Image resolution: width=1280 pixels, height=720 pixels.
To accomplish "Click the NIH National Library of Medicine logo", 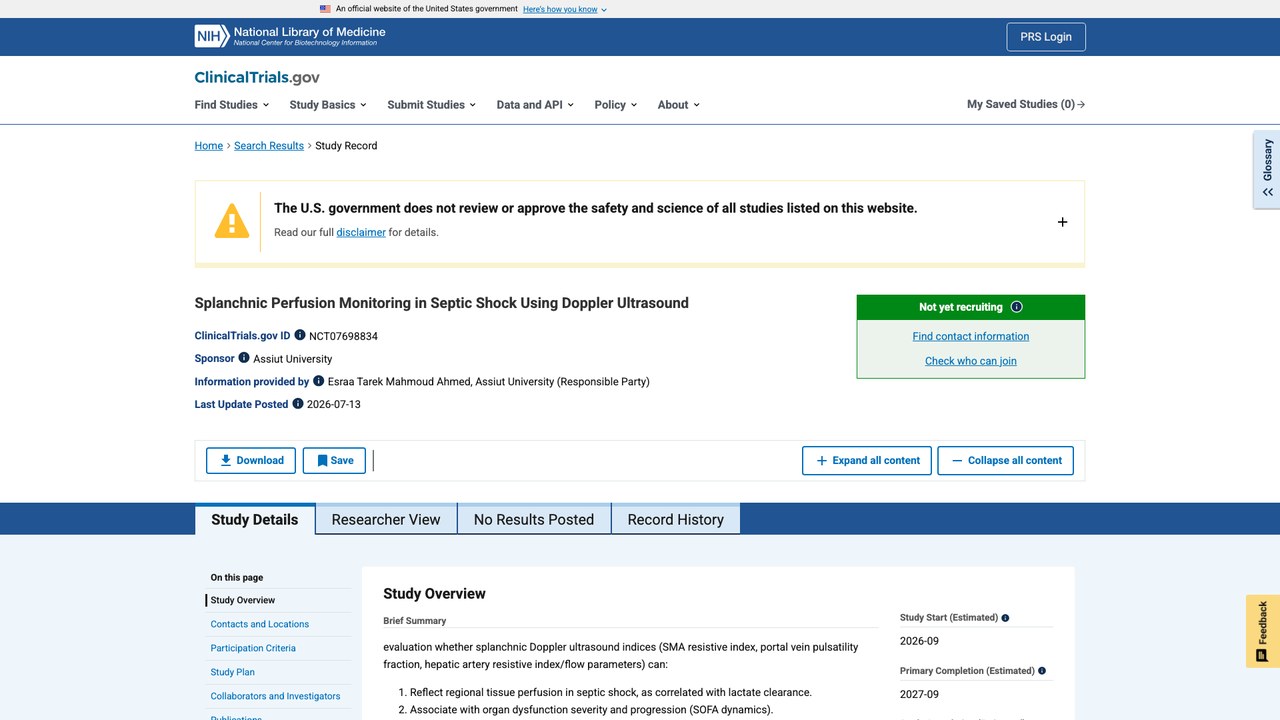I will [290, 37].
